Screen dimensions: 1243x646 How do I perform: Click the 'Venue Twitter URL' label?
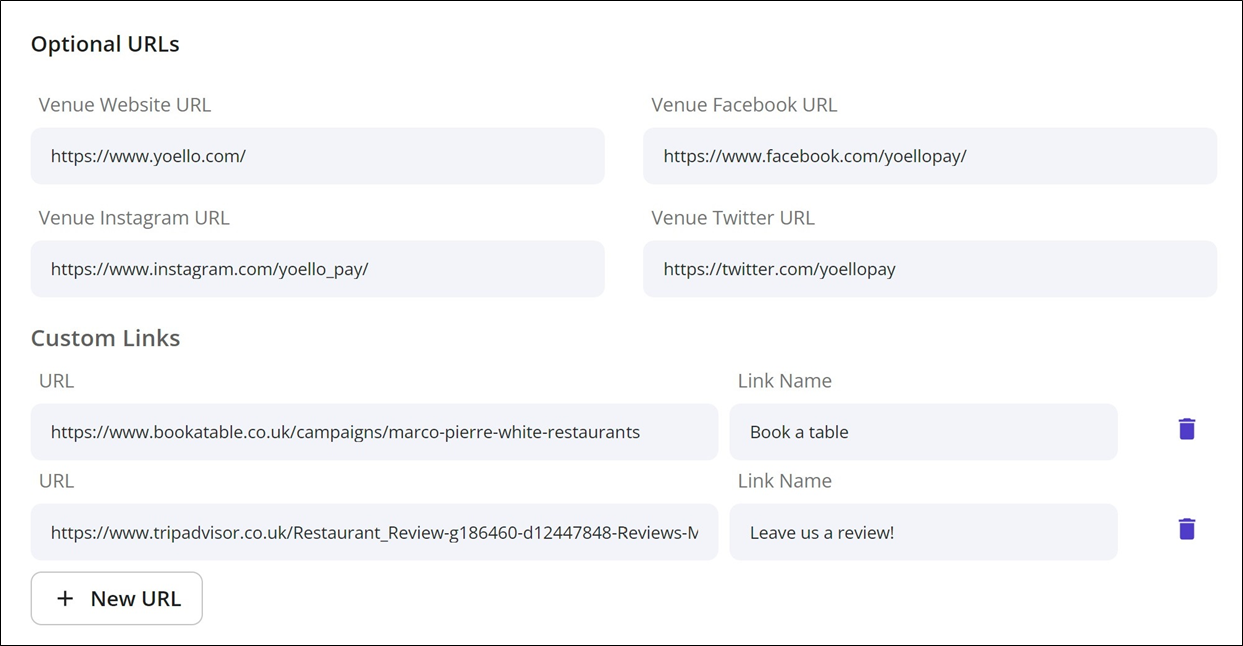(x=733, y=218)
